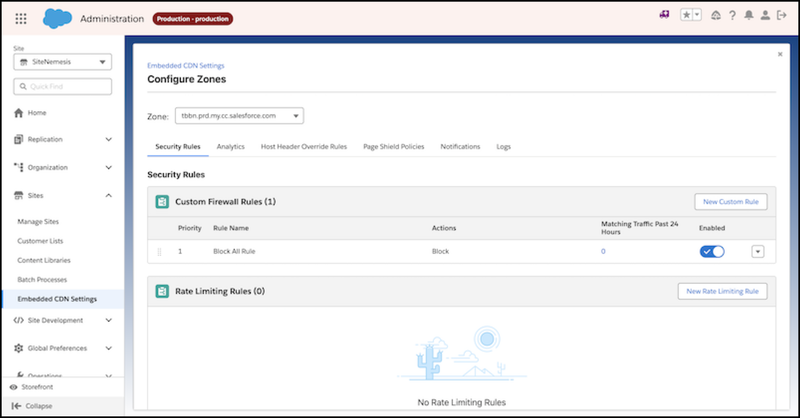
Task: Open the user profile icon
Action: pyautogui.click(x=765, y=15)
